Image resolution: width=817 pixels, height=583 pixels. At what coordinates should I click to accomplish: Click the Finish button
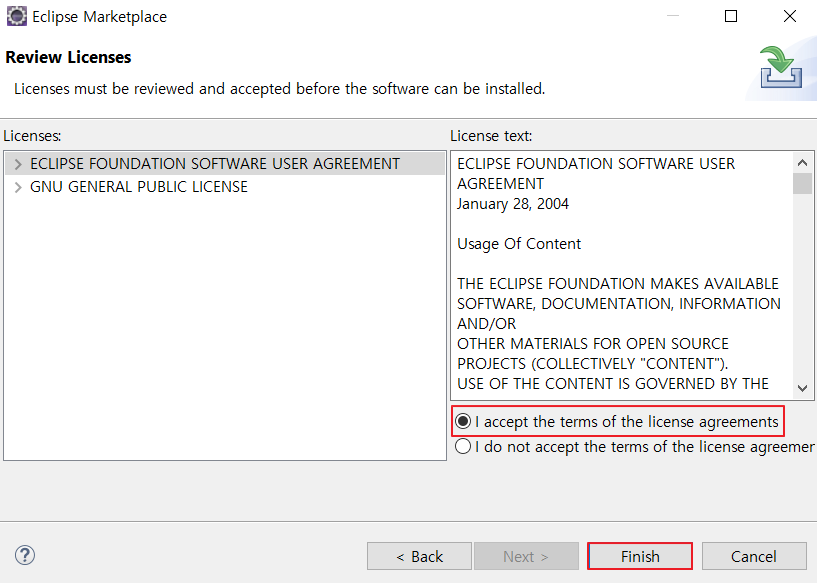click(x=640, y=556)
